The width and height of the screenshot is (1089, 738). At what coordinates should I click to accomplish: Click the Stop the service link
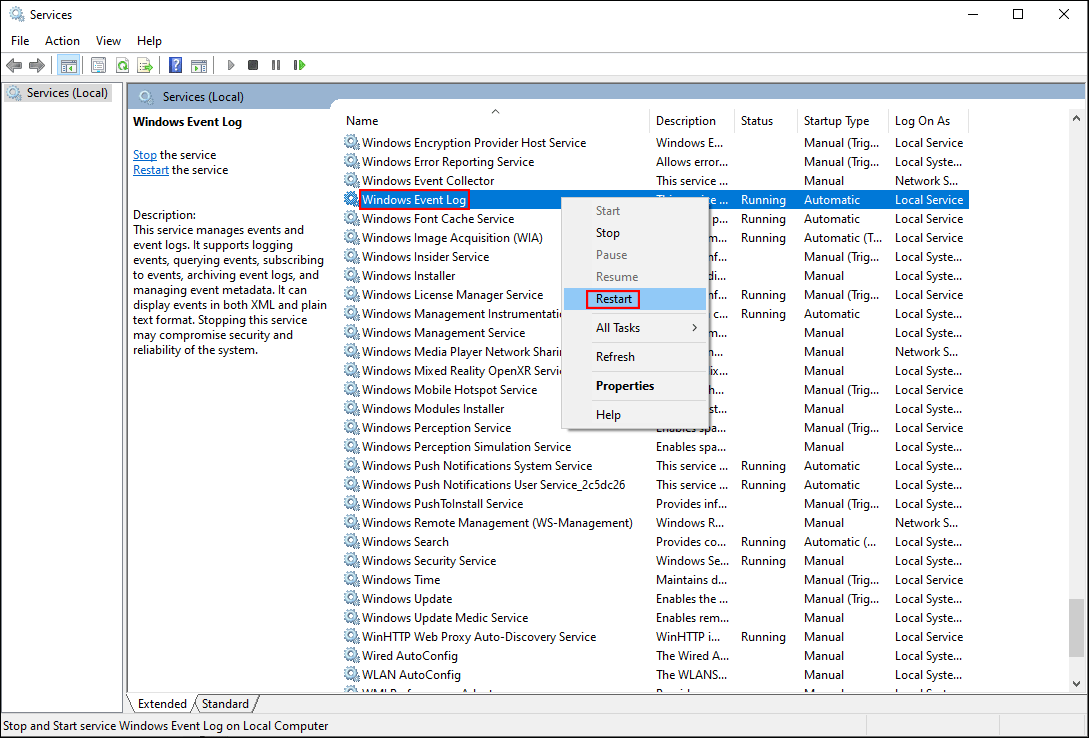point(145,155)
